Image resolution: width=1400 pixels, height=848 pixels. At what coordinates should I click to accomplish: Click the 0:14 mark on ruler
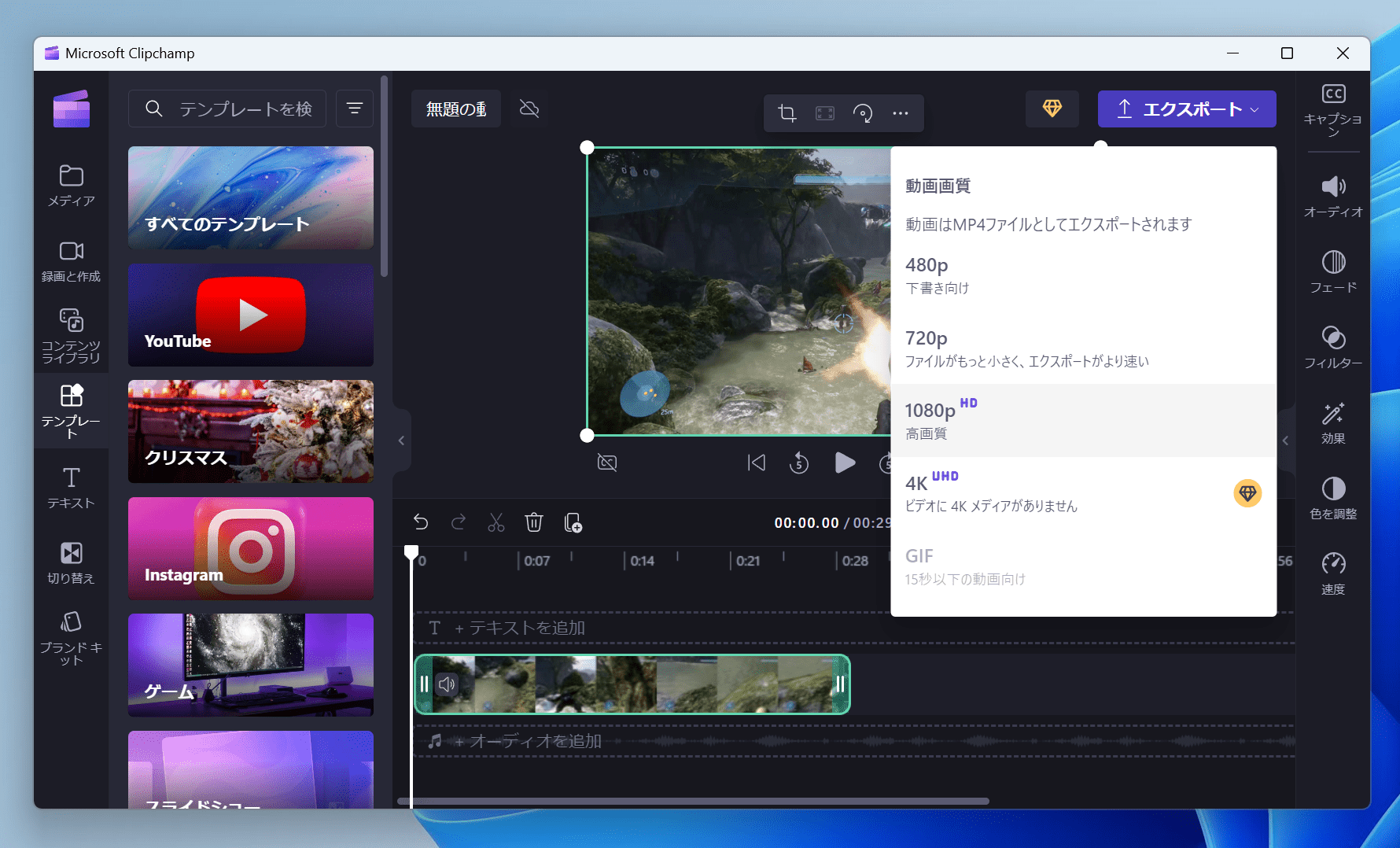point(642,561)
